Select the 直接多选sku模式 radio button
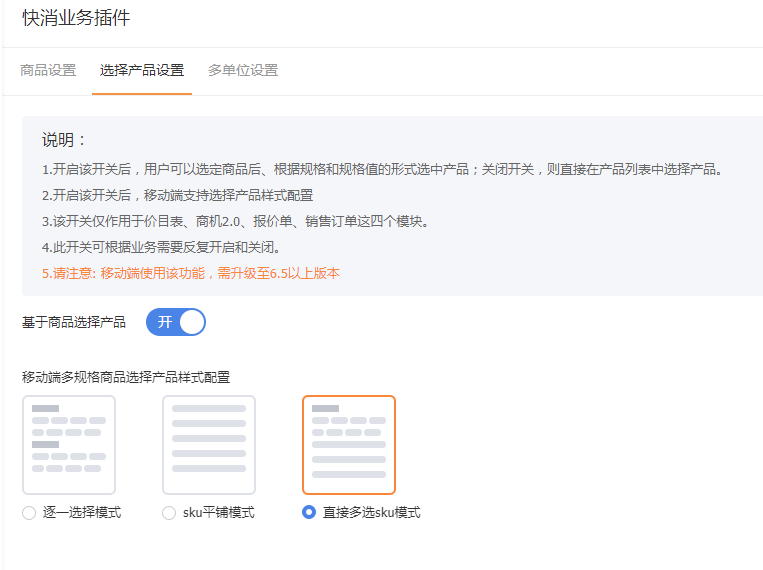Viewport: 763px width, 570px height. click(309, 512)
